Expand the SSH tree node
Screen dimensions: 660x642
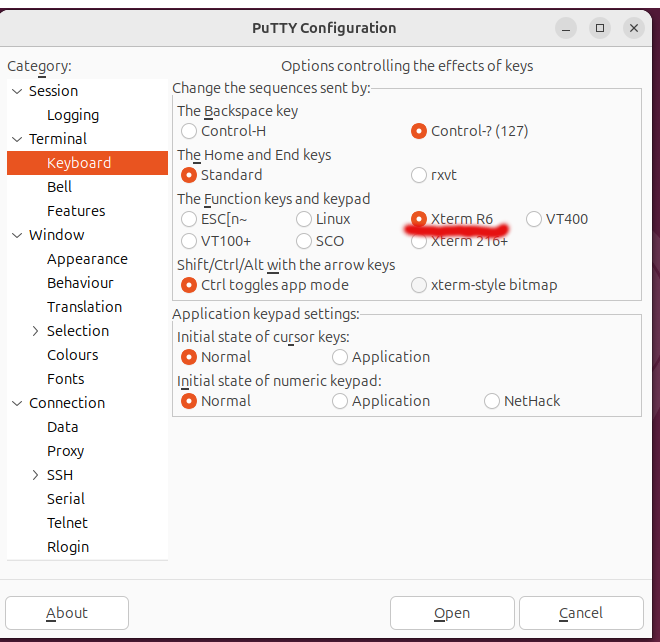point(36,475)
